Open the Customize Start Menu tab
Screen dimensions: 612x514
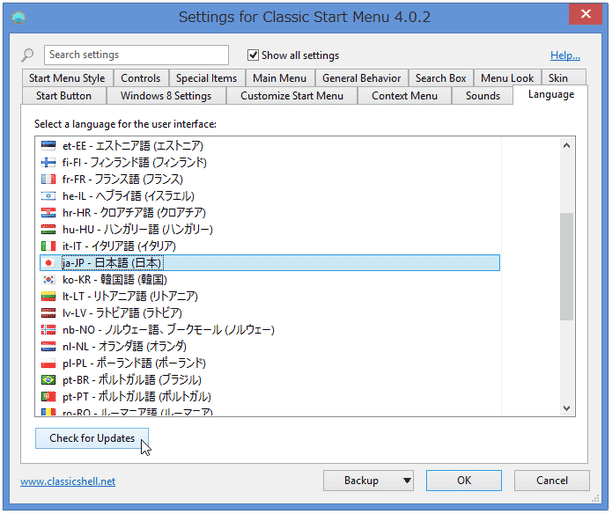click(x=292, y=96)
